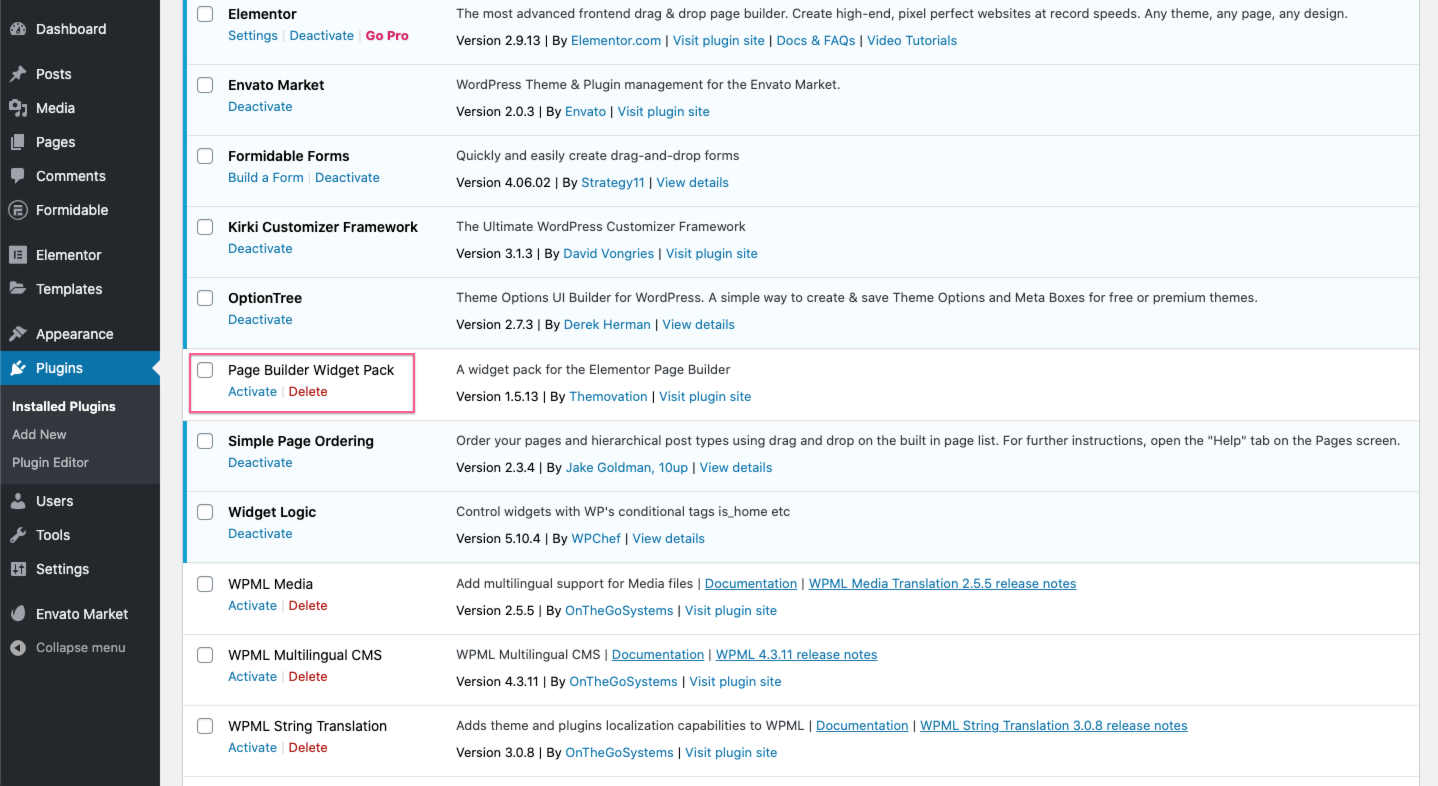Deactivate the Envato Market plugin
The width and height of the screenshot is (1438, 786).
point(260,107)
